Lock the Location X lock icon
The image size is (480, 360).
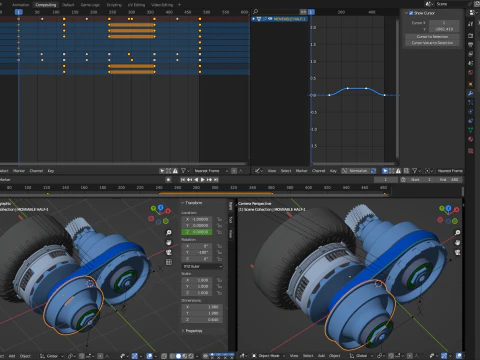[219, 219]
